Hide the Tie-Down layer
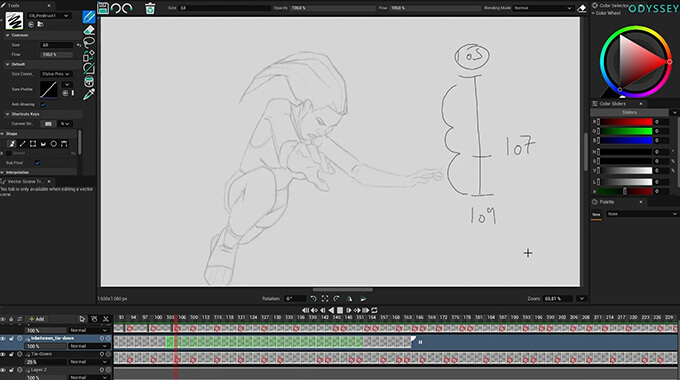This screenshot has height=380, width=680. 3,354
